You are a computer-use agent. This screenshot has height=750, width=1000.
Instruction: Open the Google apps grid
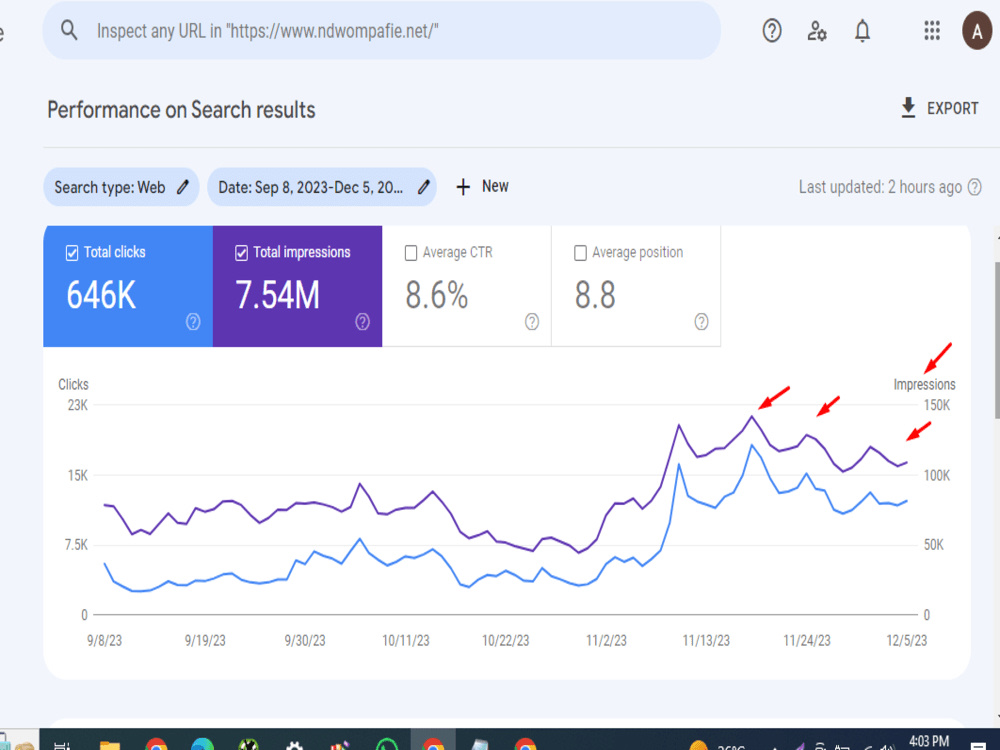click(932, 31)
